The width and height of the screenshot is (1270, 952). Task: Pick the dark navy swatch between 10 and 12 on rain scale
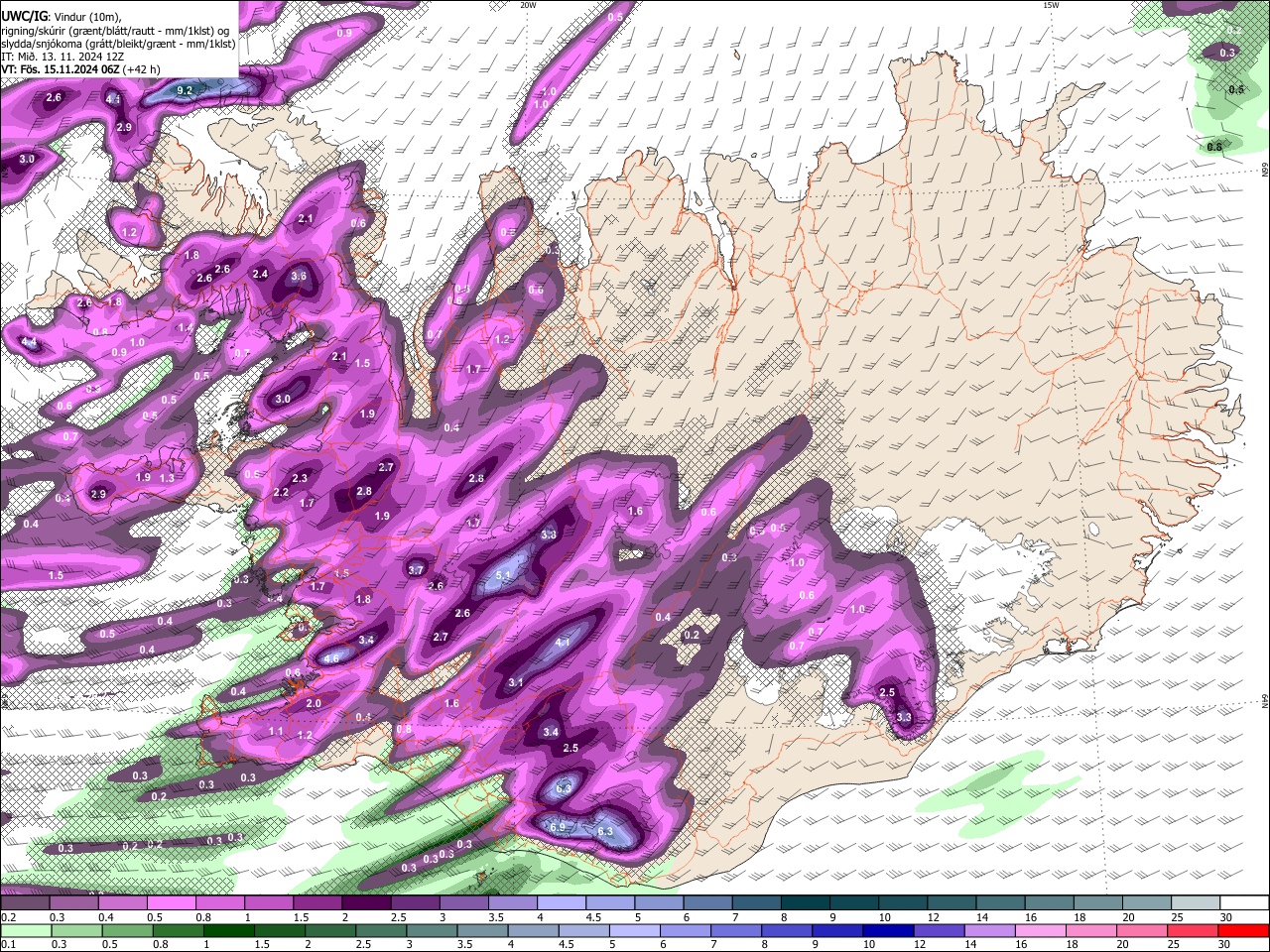[x=888, y=930]
